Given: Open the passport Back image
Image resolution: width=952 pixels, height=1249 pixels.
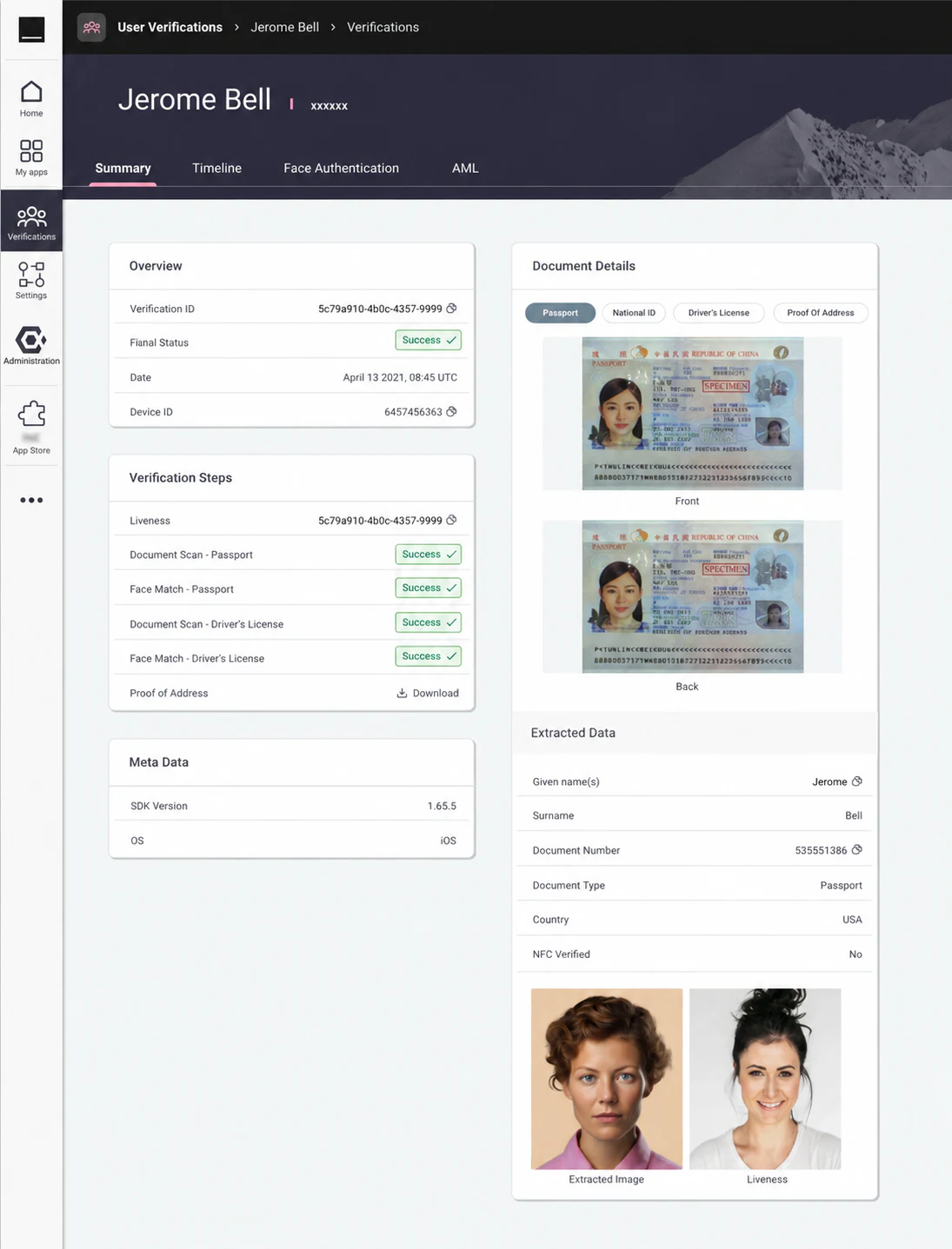Looking at the screenshot, I should (692, 596).
